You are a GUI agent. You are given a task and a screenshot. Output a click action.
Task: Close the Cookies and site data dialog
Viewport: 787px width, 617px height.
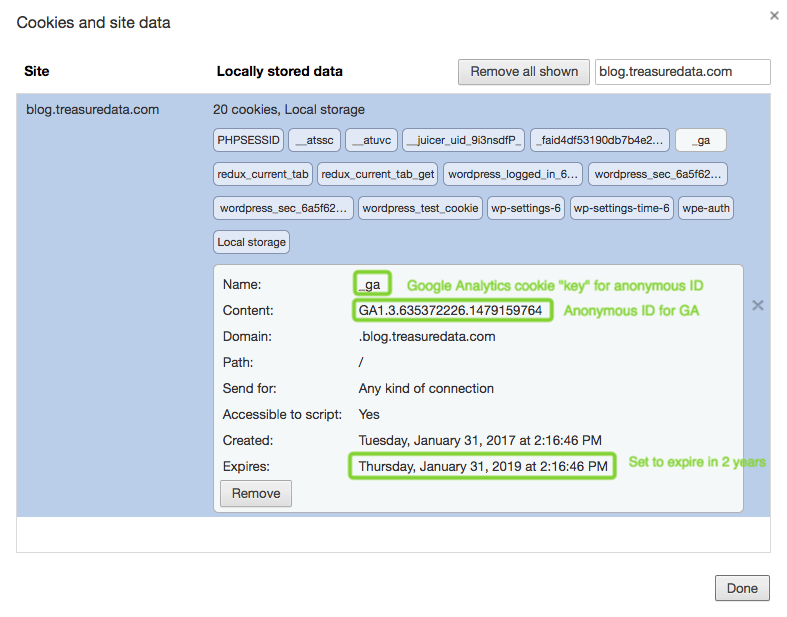774,16
